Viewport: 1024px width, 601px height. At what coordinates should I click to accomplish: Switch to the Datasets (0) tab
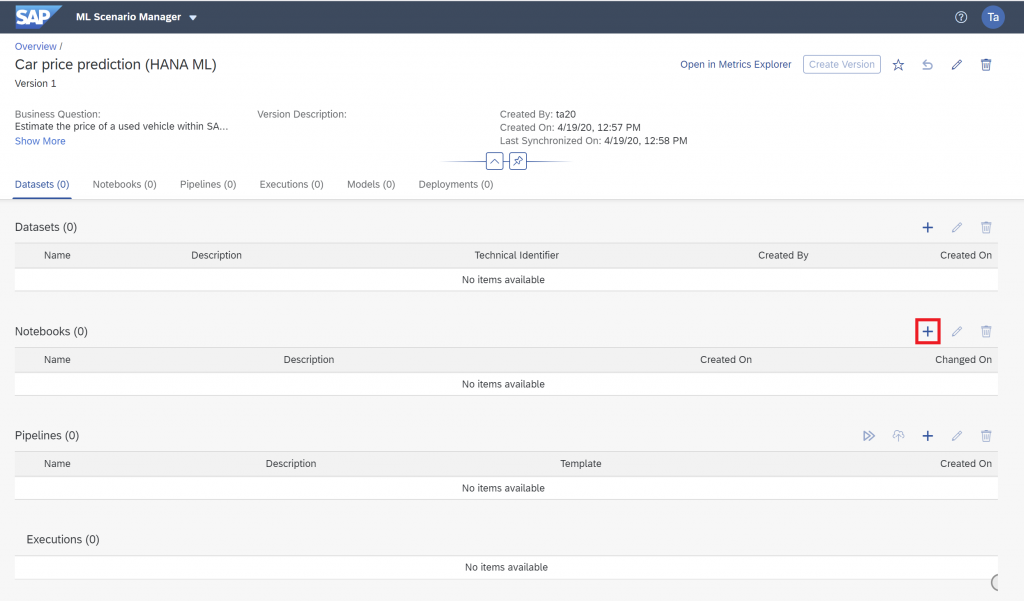pos(42,184)
